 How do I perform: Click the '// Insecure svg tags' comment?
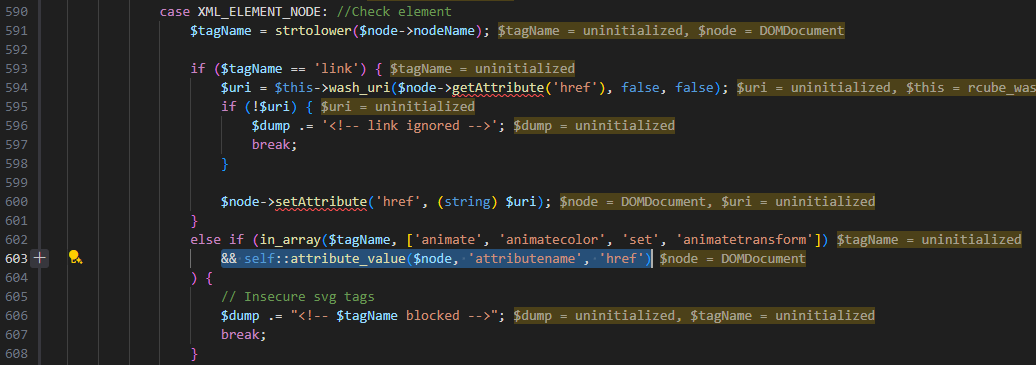tap(298, 297)
